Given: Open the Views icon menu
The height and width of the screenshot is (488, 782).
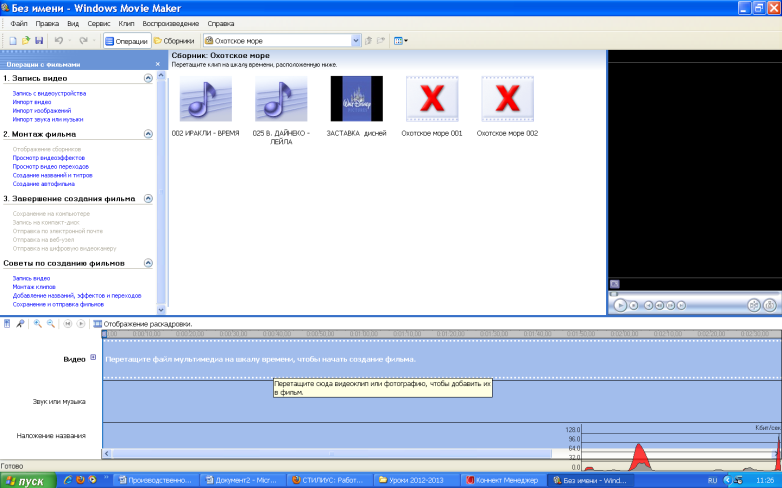Looking at the screenshot, I should tap(400, 41).
